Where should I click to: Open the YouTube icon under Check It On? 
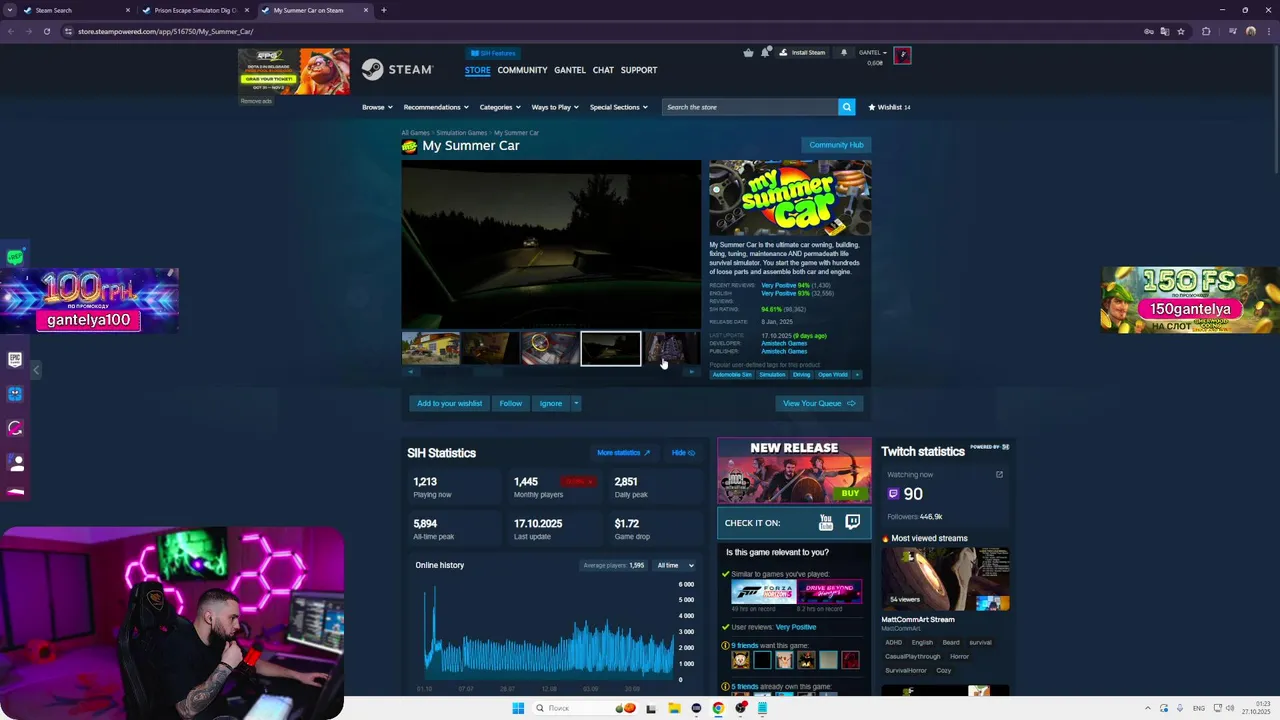826,522
